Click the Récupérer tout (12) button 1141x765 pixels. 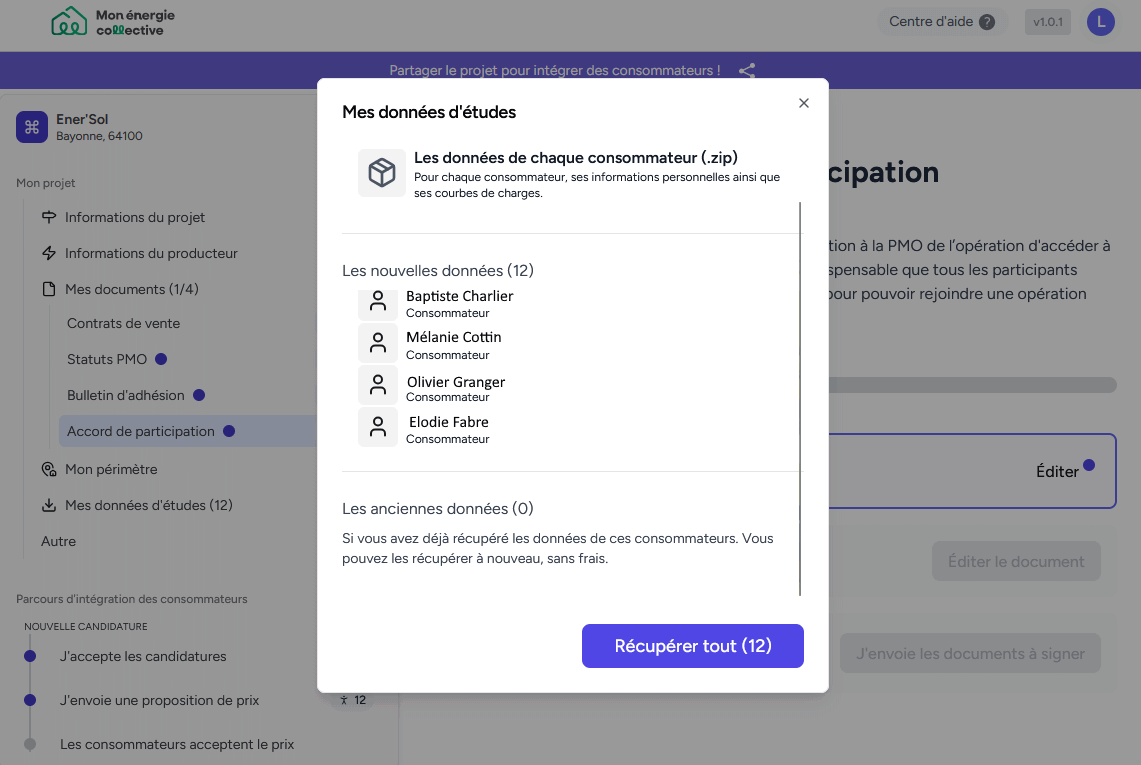click(693, 646)
